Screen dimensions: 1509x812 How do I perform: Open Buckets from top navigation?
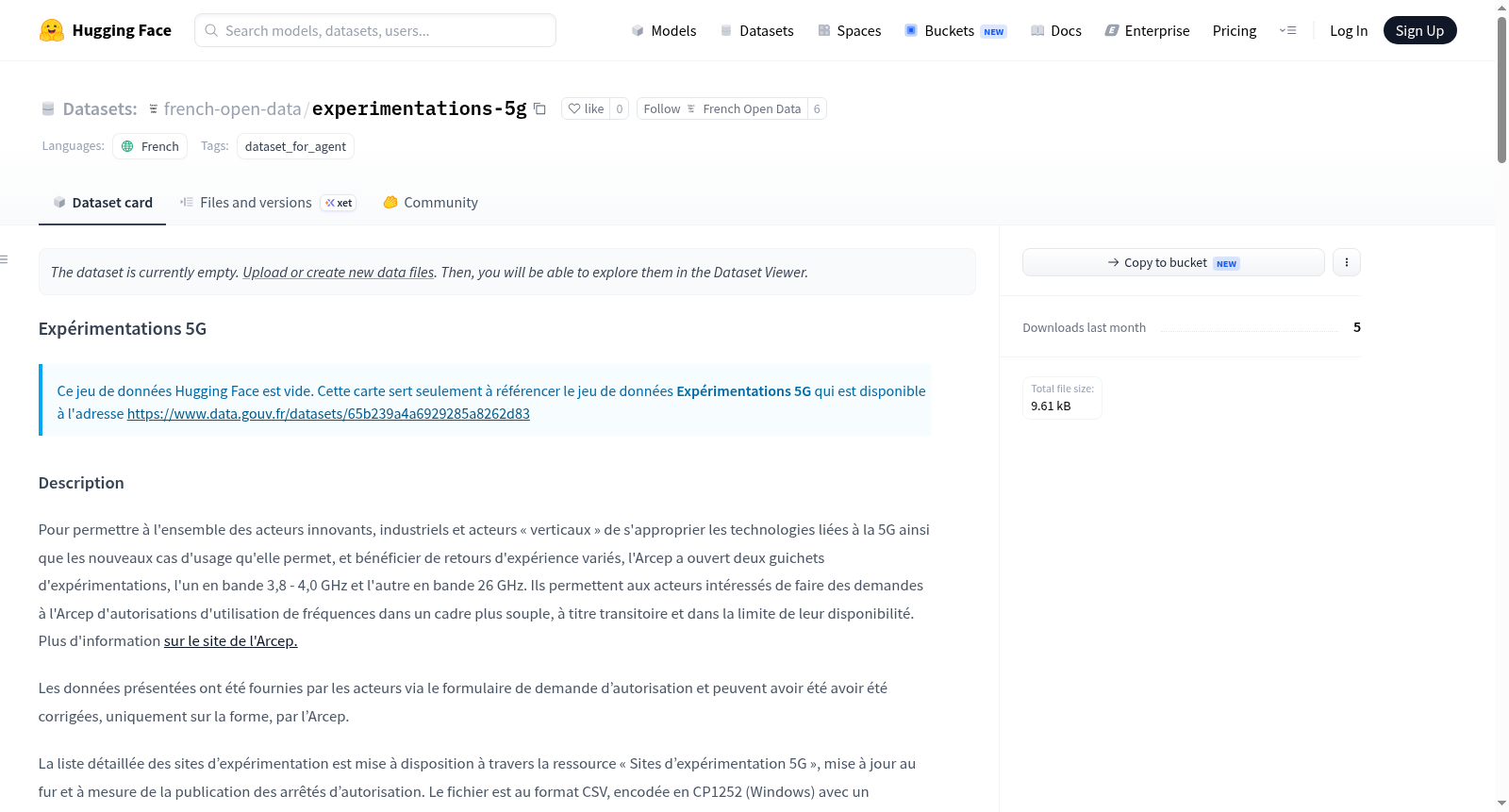point(955,30)
